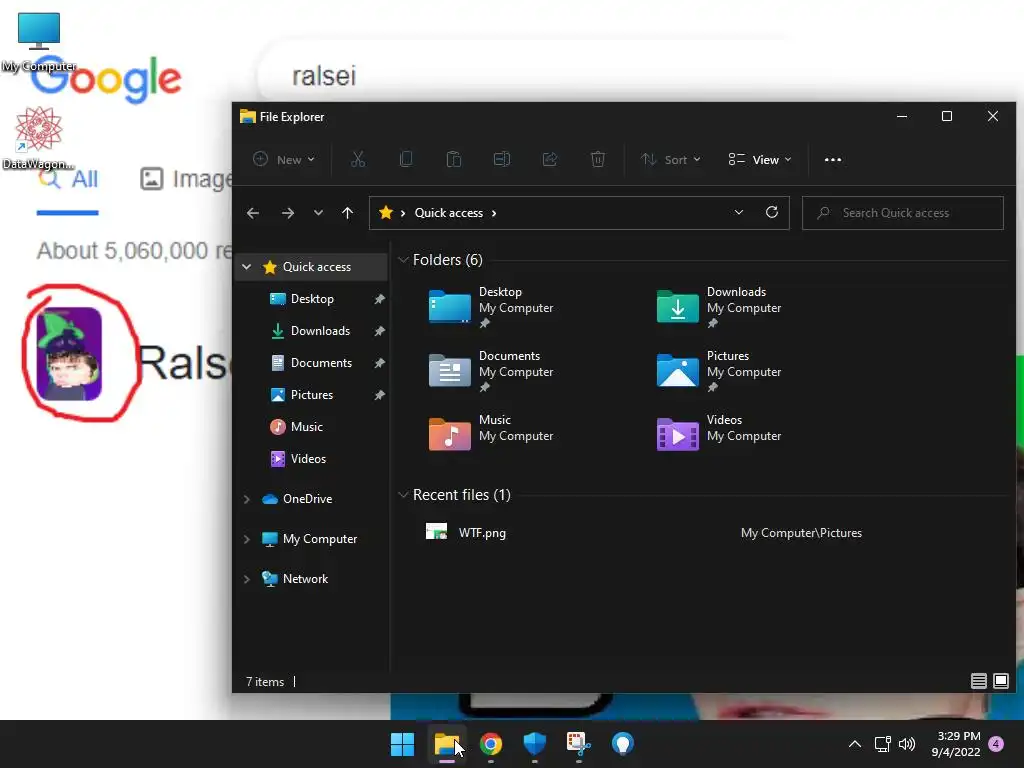This screenshot has height=768, width=1024.
Task: Unpin Documents using its sidebar pin icon
Action: pos(379,363)
